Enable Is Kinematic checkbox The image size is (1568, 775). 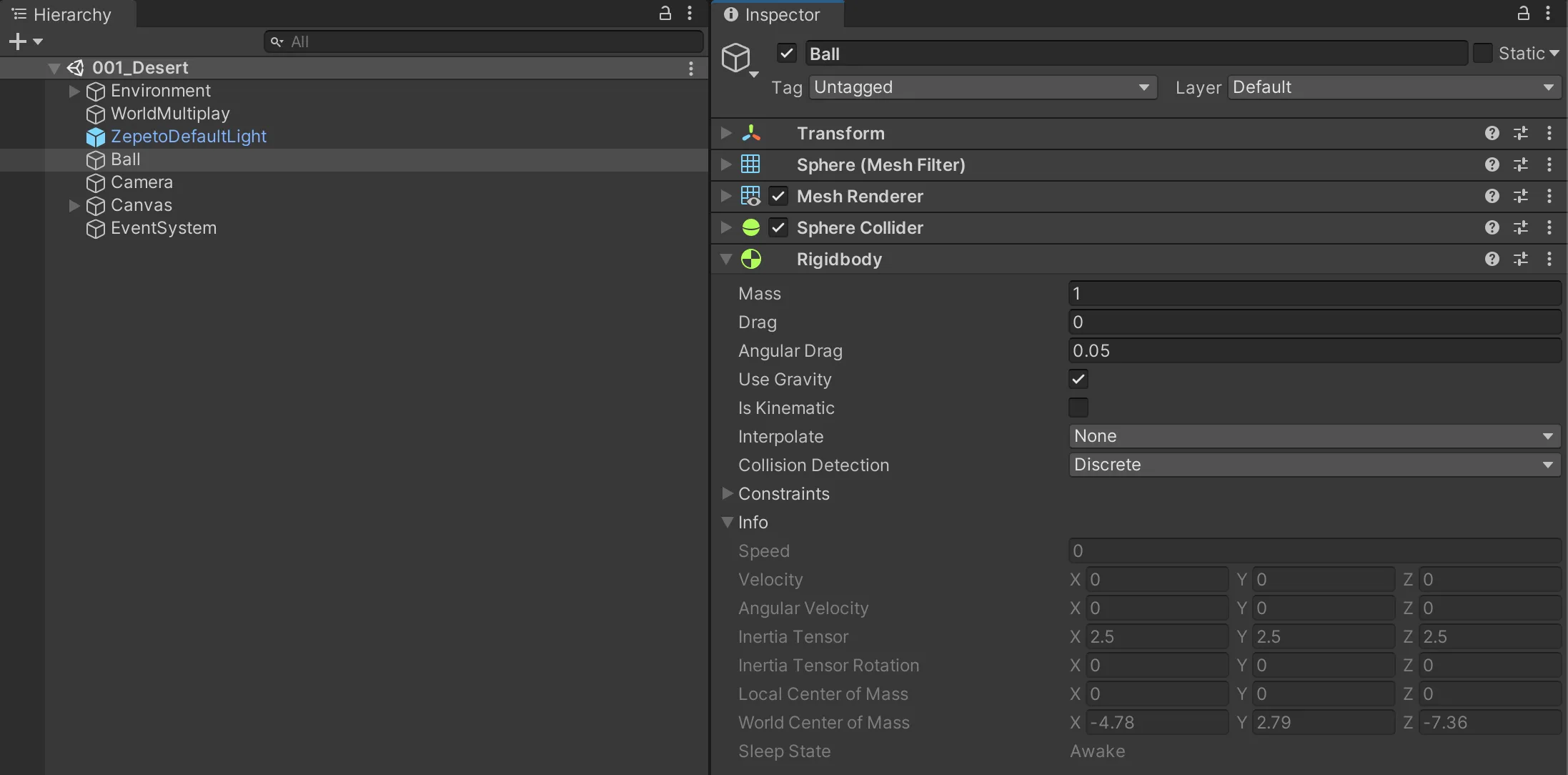tap(1078, 408)
